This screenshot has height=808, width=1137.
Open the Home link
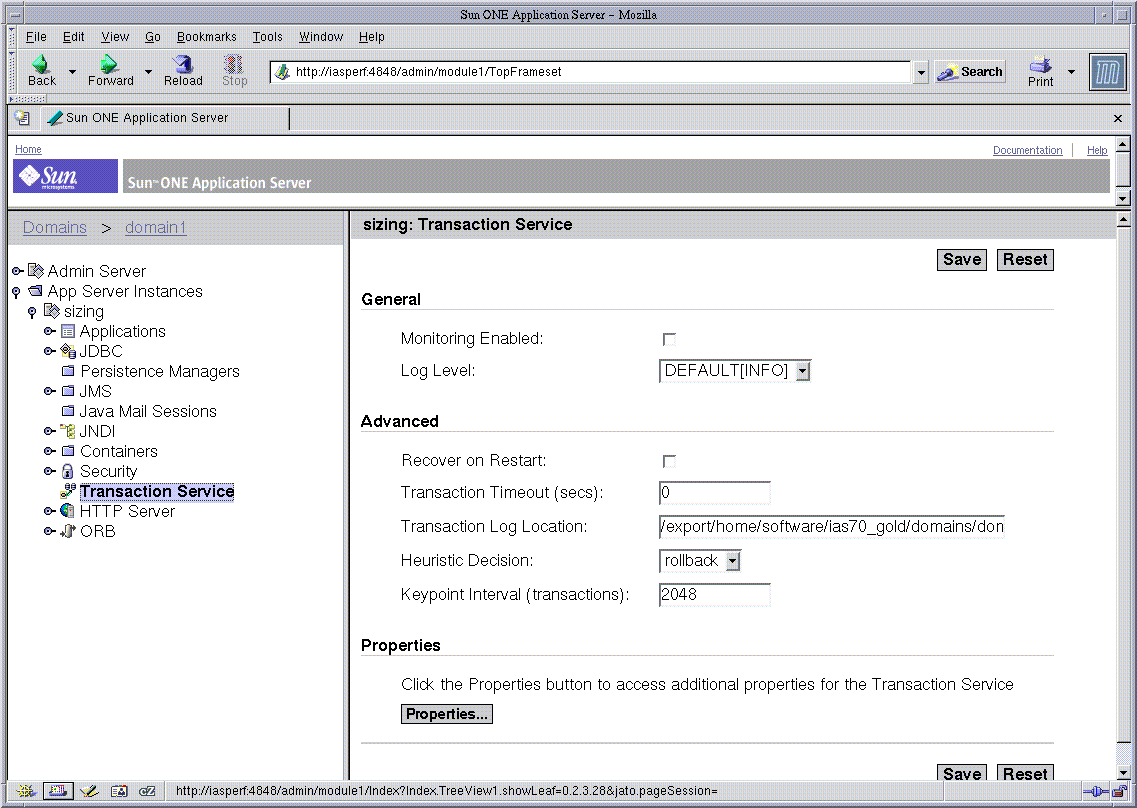tap(28, 149)
